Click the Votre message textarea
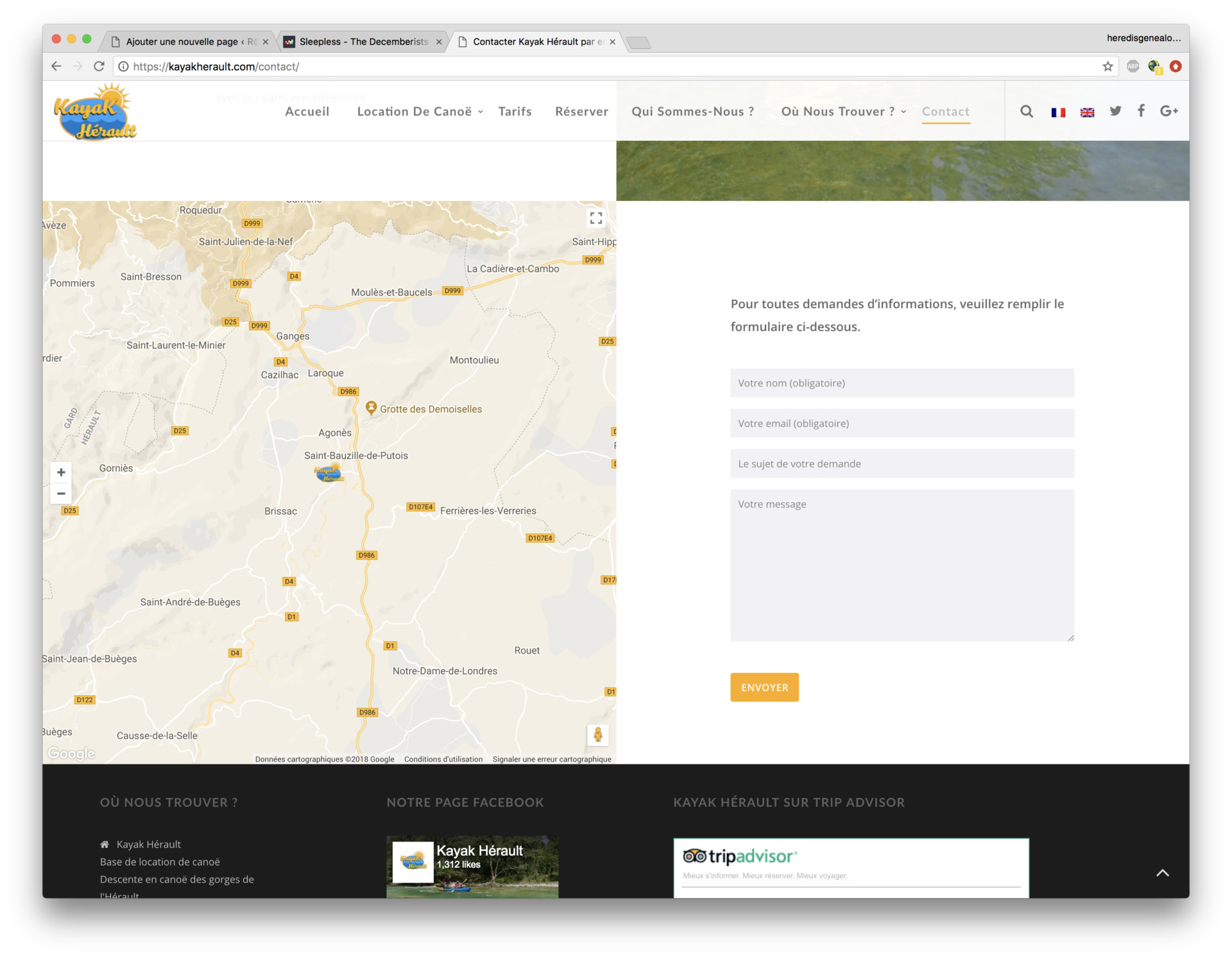1232x959 pixels. tap(902, 566)
